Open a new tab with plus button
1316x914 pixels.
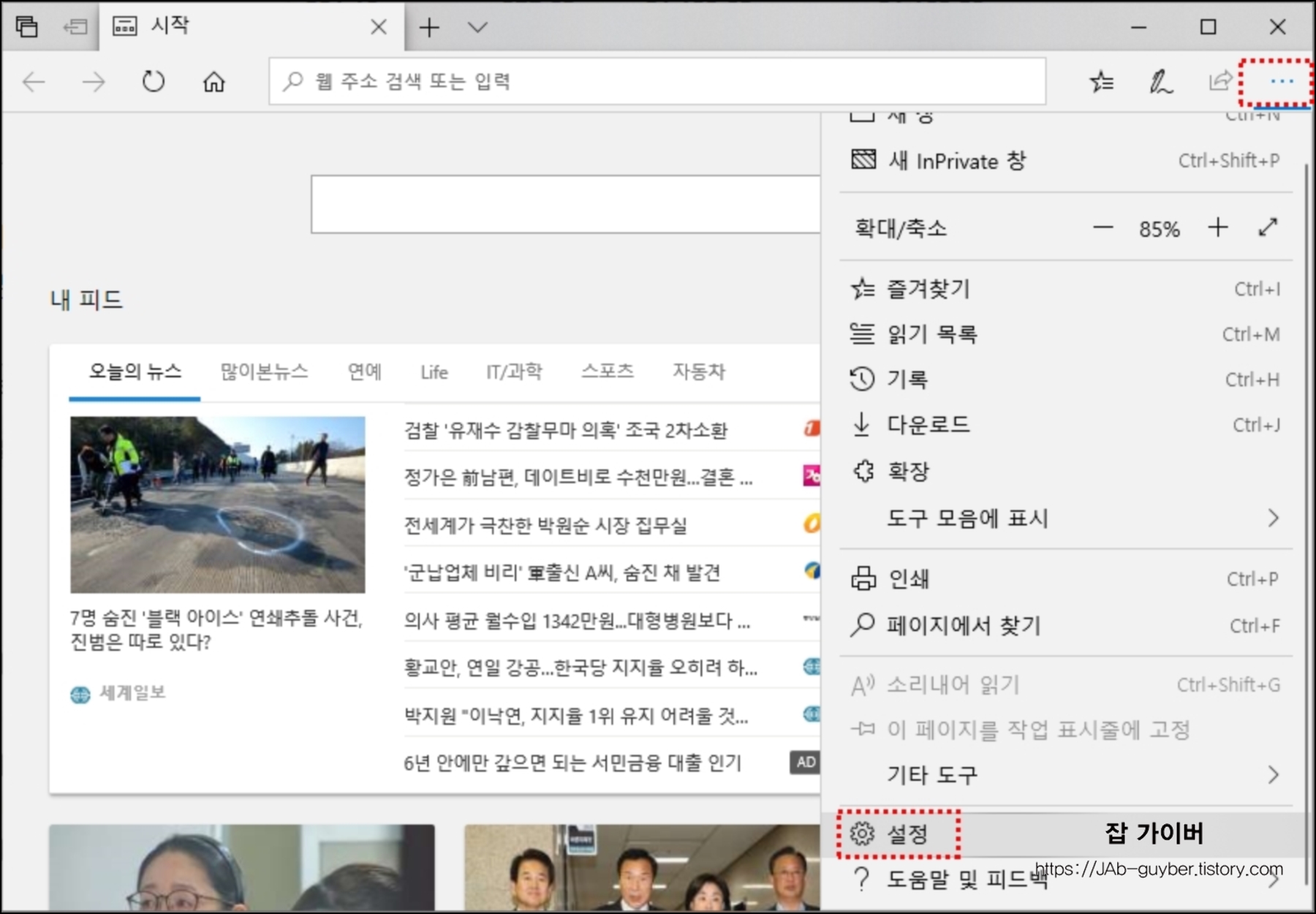pyautogui.click(x=429, y=27)
